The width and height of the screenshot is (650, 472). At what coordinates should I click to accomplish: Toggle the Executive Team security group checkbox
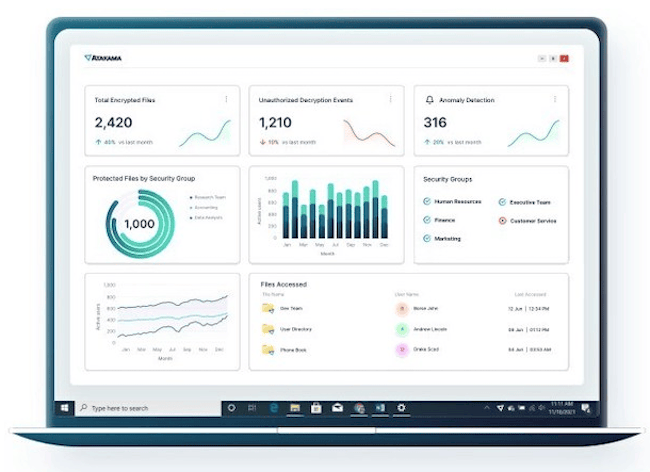pyautogui.click(x=501, y=202)
